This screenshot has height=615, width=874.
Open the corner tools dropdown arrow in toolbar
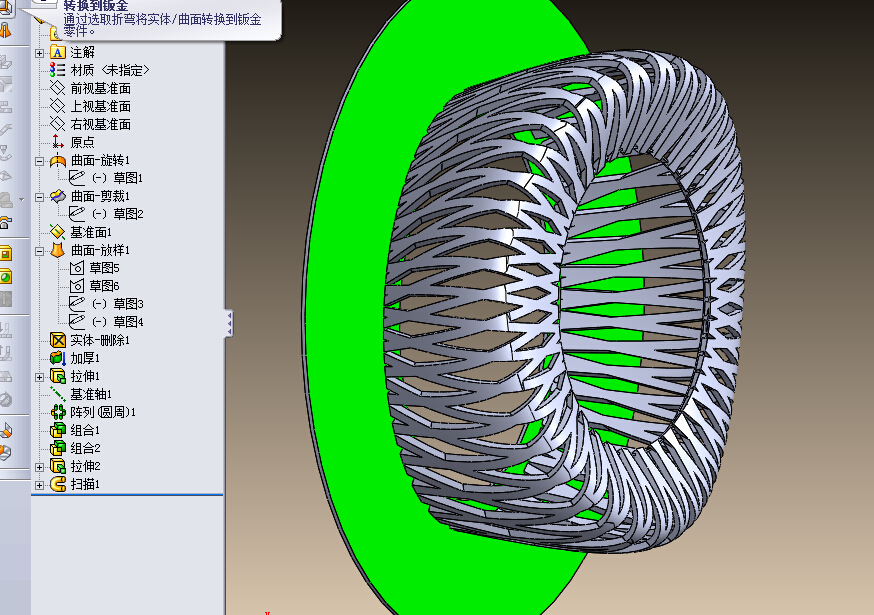click(21, 199)
